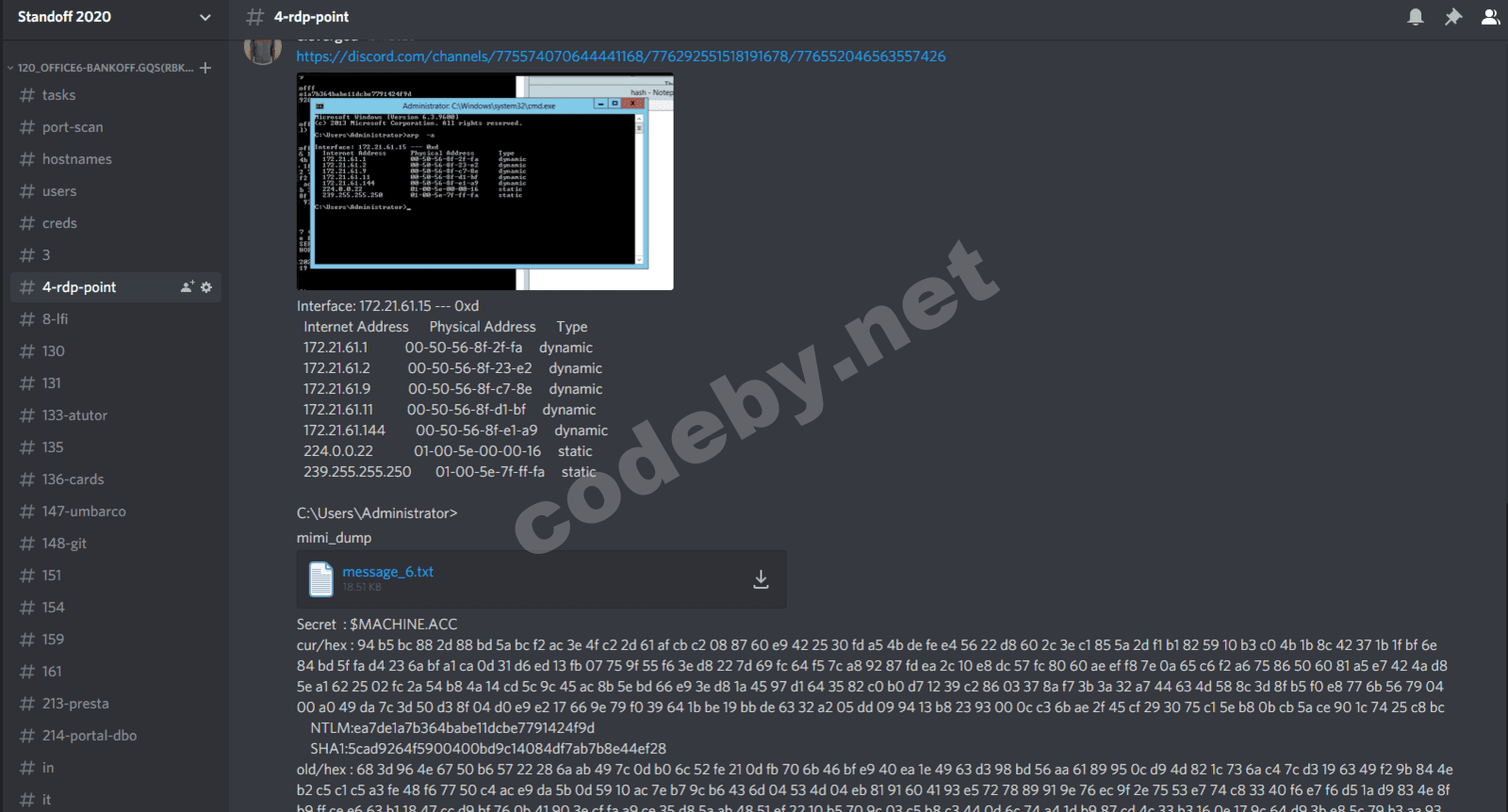Open the 131 channel
This screenshot has width=1508, height=812.
pos(115,383)
